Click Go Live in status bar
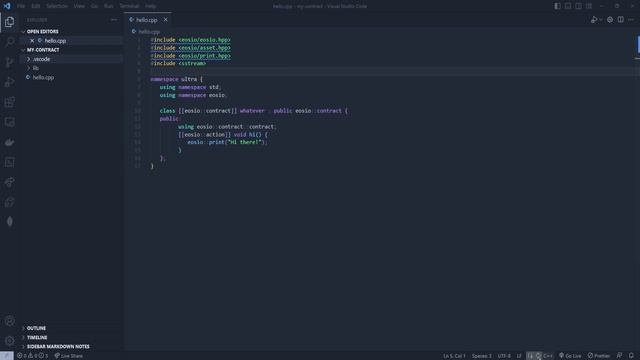Viewport: 640px width, 360px height. [x=570, y=356]
